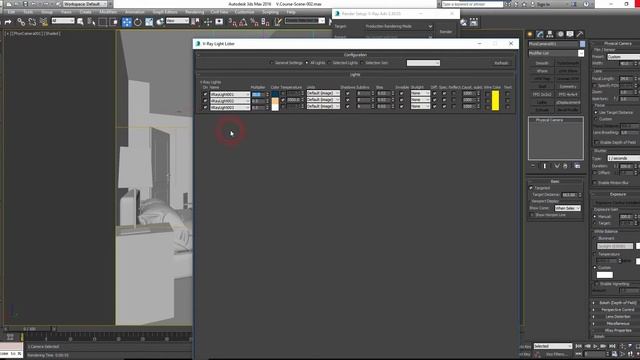The width and height of the screenshot is (640, 360).
Task: Switch to the Utilities command panel tab
Action: [x=580, y=34]
